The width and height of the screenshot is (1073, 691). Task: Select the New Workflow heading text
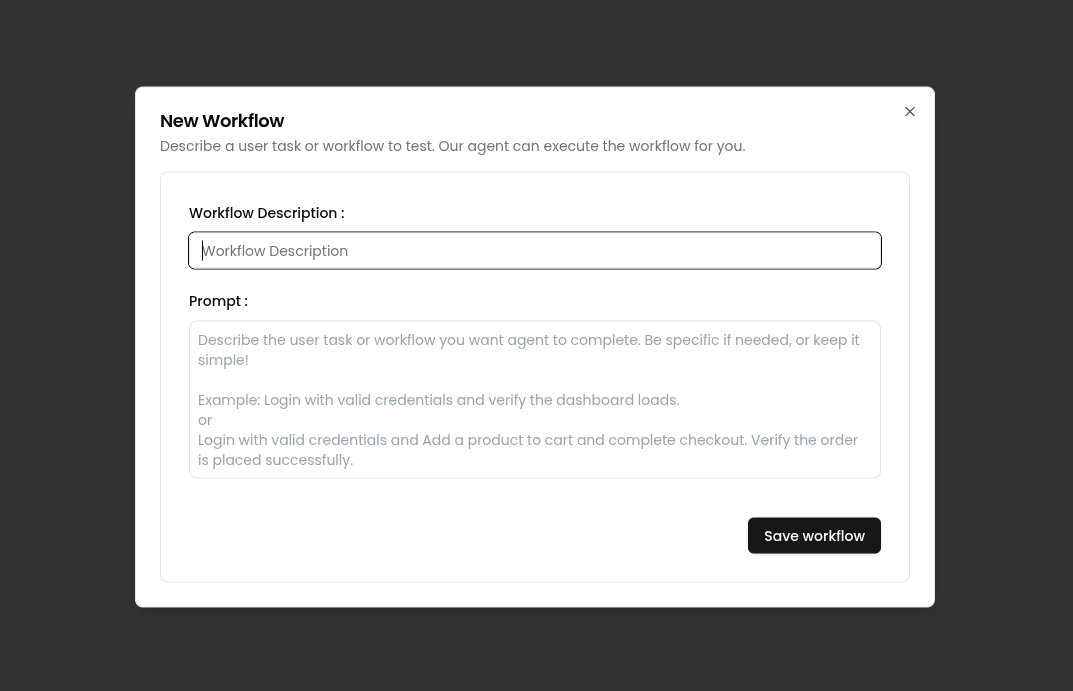click(x=222, y=120)
